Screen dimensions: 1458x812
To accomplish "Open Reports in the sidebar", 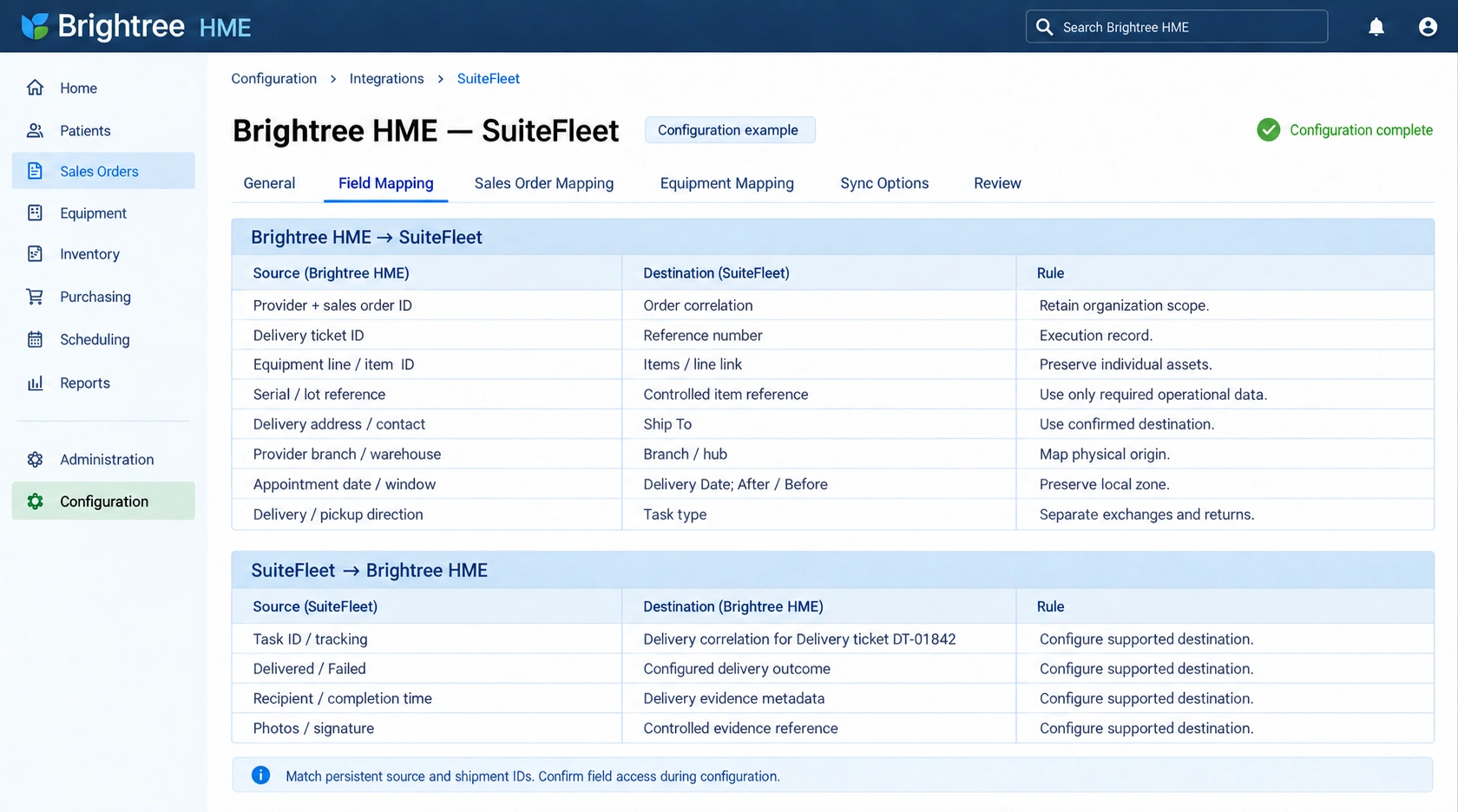I will tap(103, 383).
